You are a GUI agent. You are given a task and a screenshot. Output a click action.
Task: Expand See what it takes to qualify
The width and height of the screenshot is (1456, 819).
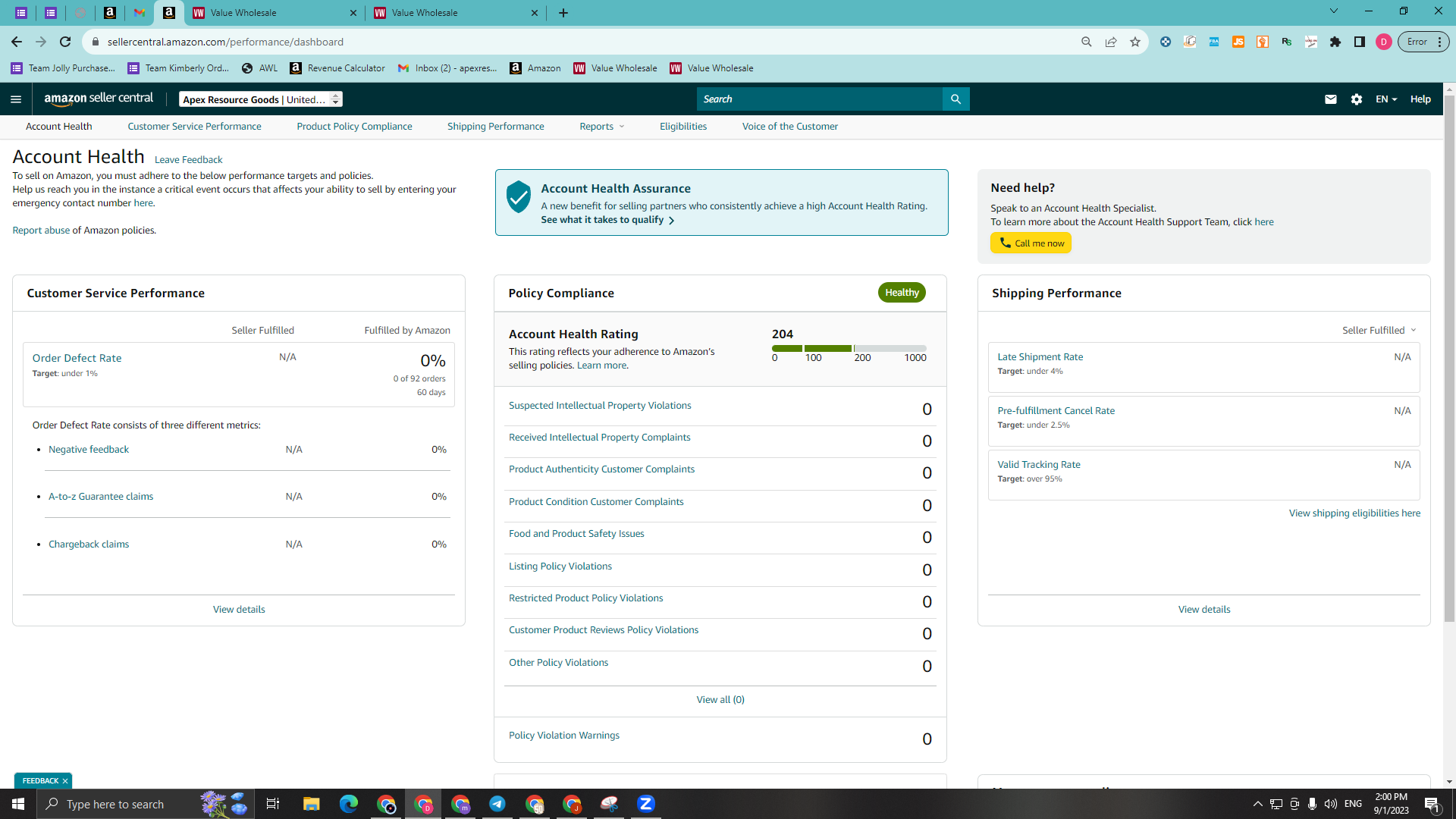[607, 220]
